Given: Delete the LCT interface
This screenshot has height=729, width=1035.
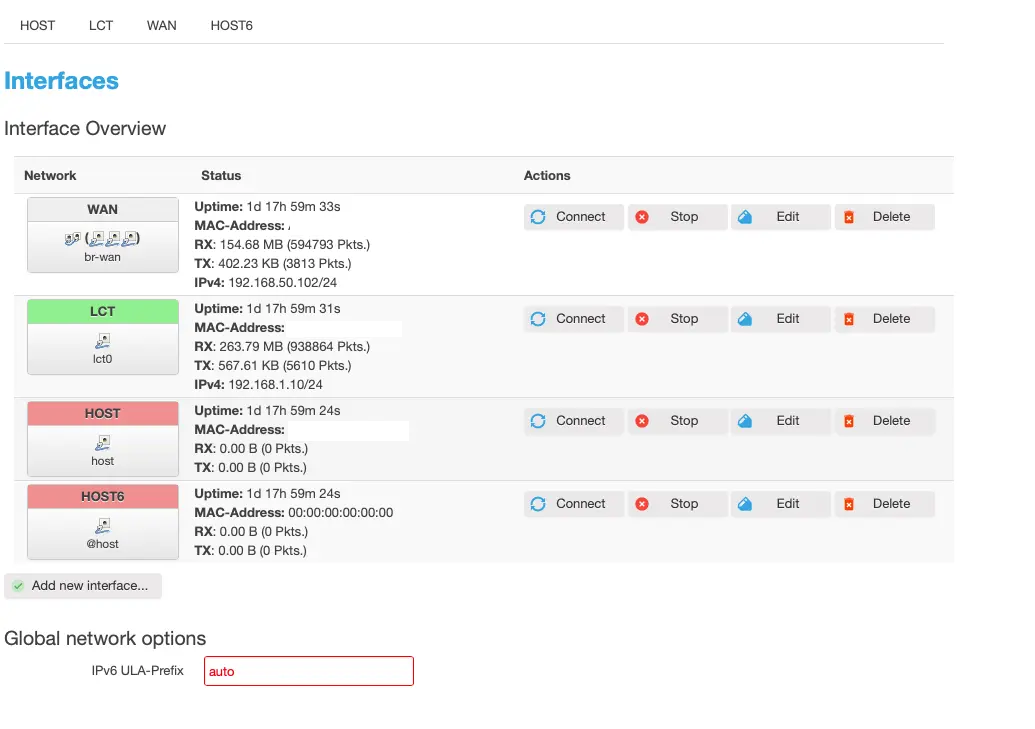Looking at the screenshot, I should click(885, 319).
